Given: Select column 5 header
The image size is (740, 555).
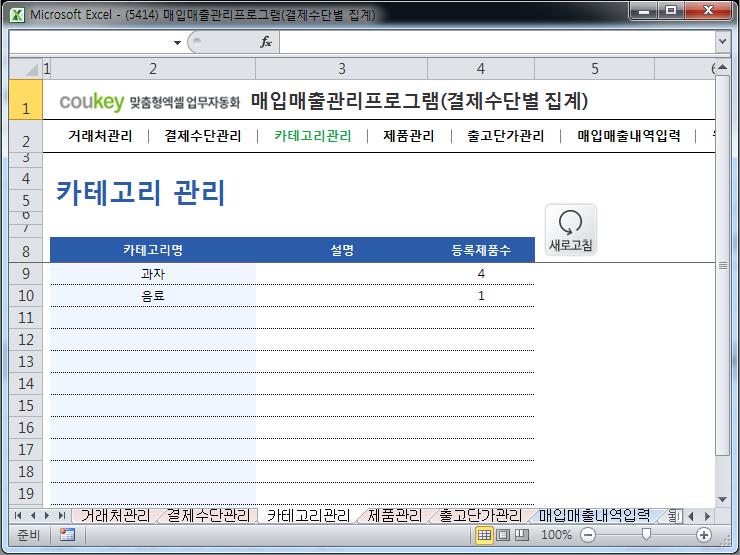Looking at the screenshot, I should [x=595, y=69].
